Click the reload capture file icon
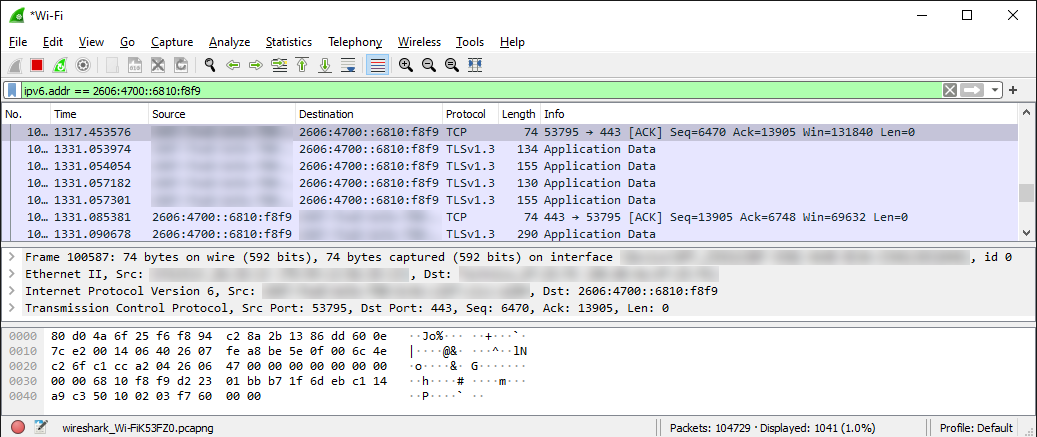This screenshot has height=437, width=1037. tap(181, 65)
